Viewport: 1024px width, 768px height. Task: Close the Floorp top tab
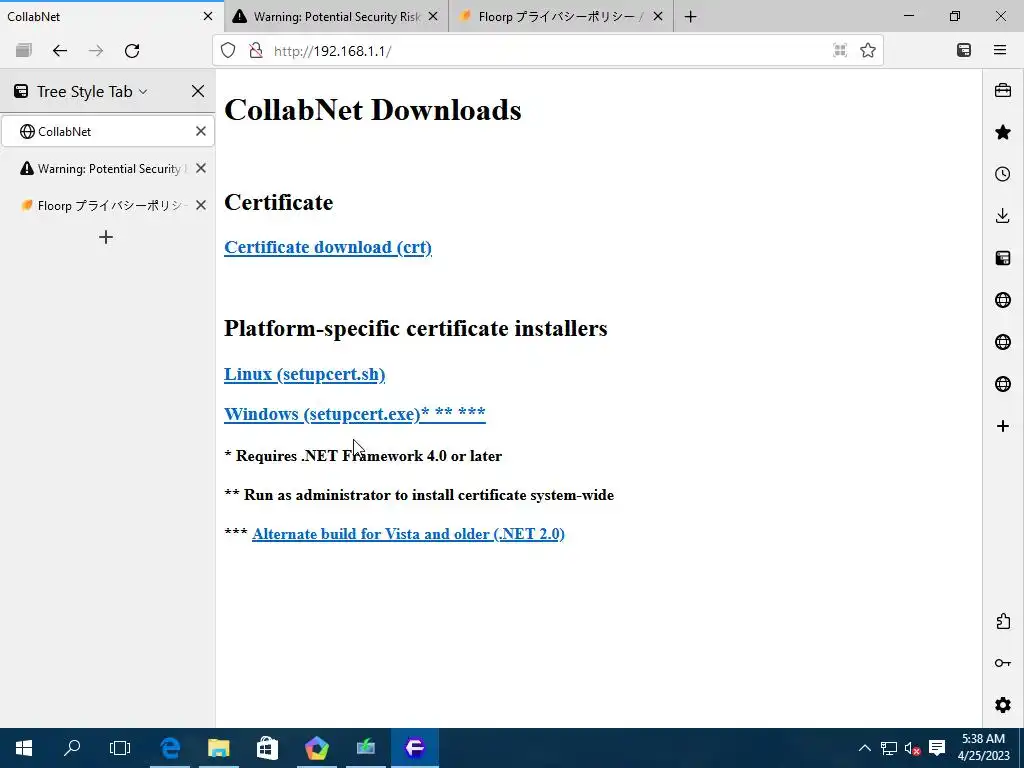(x=658, y=16)
